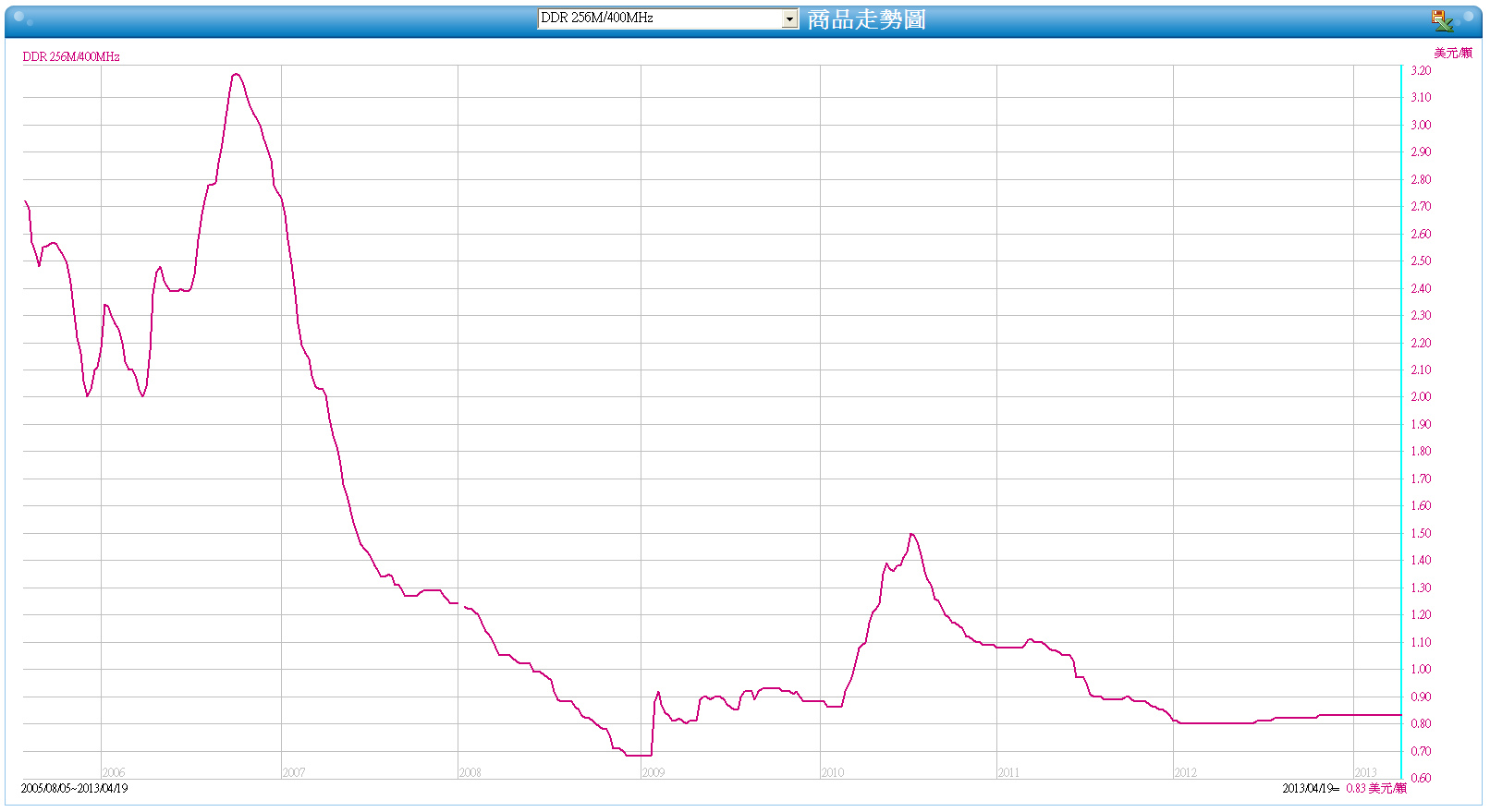Click the 0.60 value on the price axis

pos(1421,778)
